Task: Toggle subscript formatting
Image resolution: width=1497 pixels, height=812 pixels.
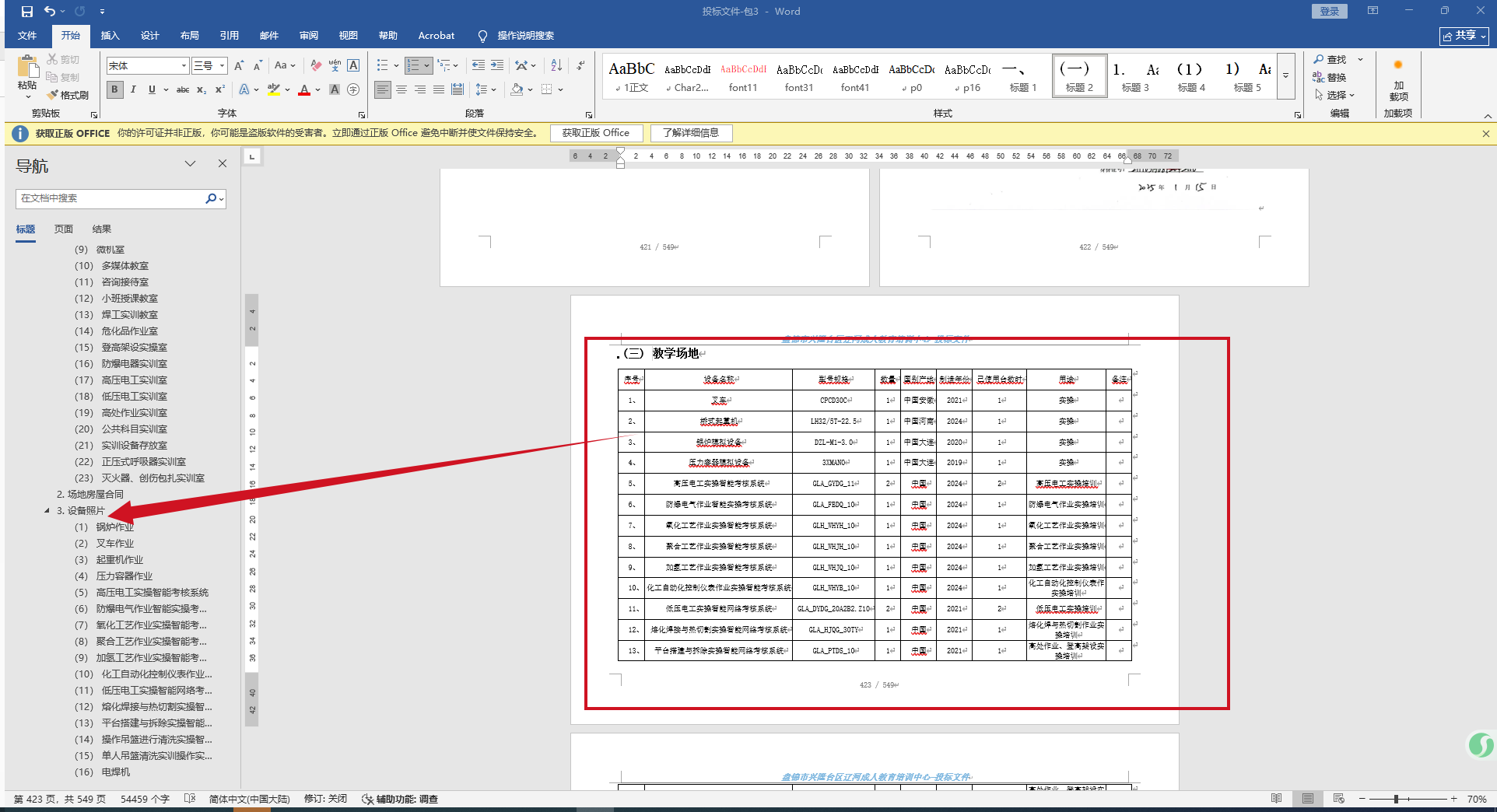Action: point(202,89)
